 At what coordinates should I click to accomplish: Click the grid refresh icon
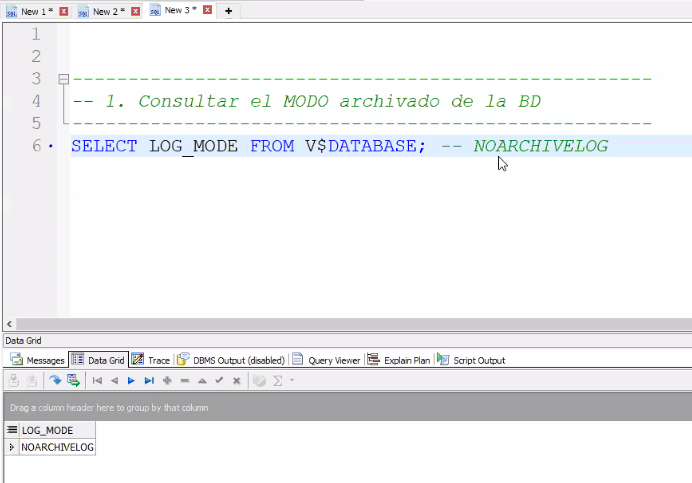tap(55, 380)
